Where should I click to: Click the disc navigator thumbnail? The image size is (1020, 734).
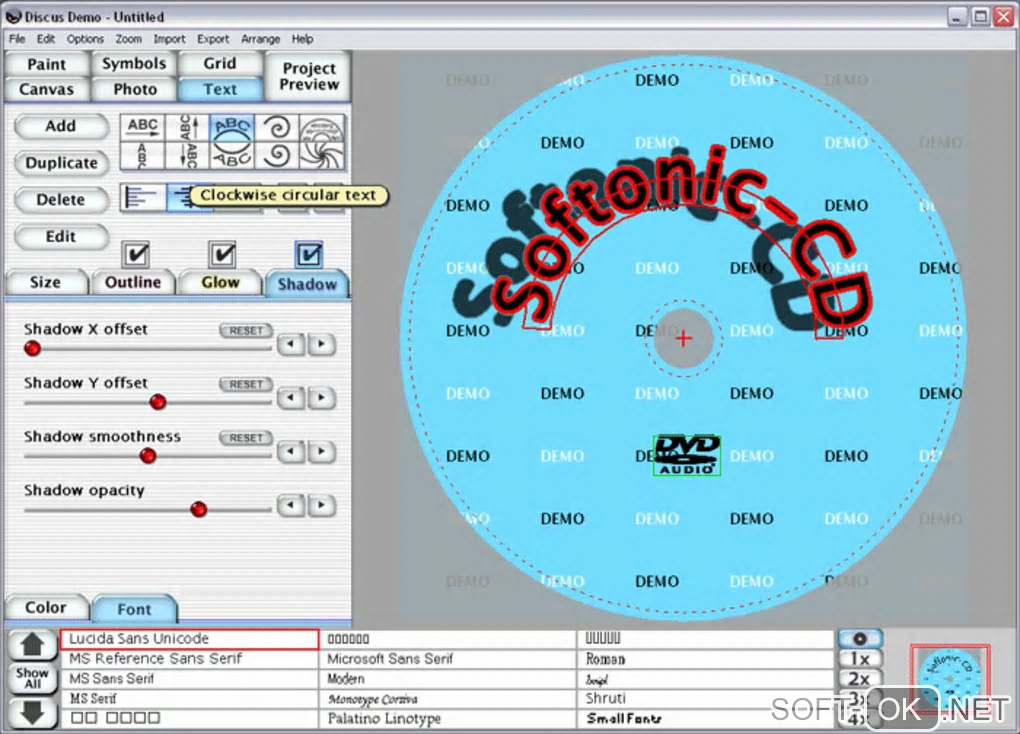pyautogui.click(x=950, y=677)
